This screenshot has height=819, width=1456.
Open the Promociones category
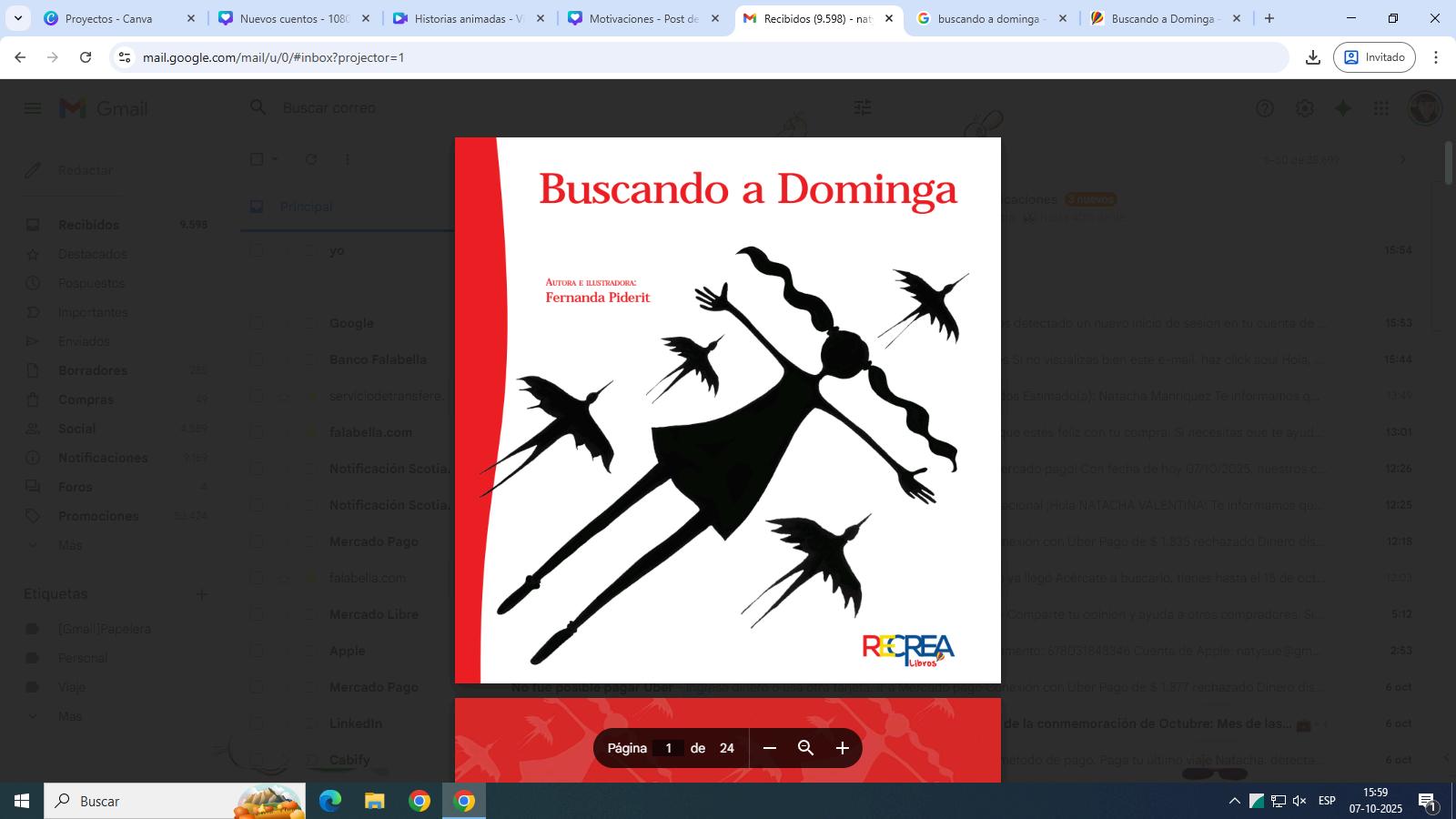point(98,516)
